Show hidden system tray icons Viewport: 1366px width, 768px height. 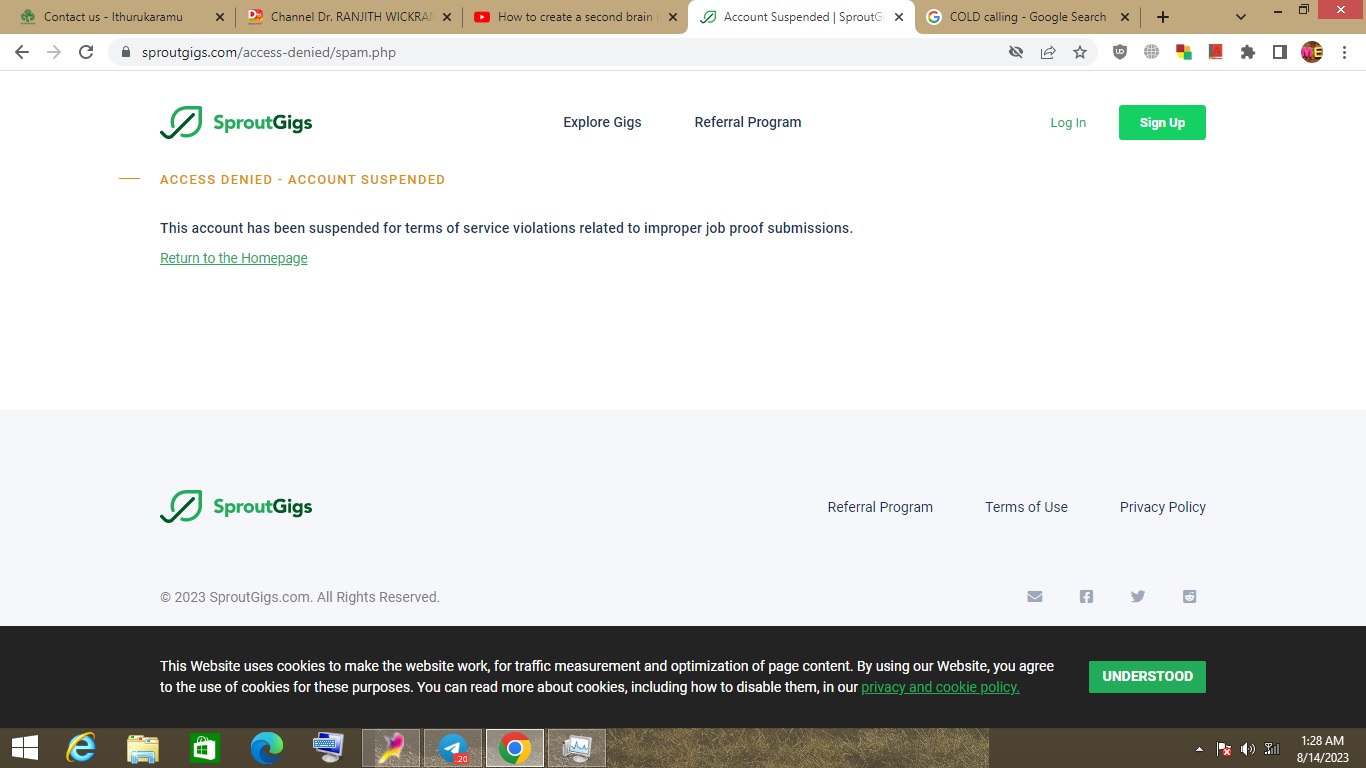pyautogui.click(x=1199, y=749)
